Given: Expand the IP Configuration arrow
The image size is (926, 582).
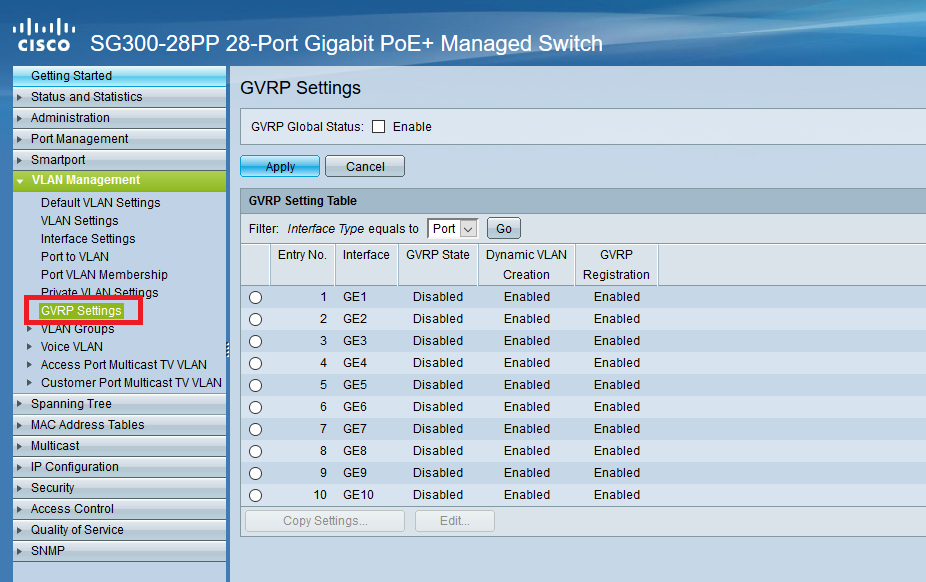Looking at the screenshot, I should (19, 467).
